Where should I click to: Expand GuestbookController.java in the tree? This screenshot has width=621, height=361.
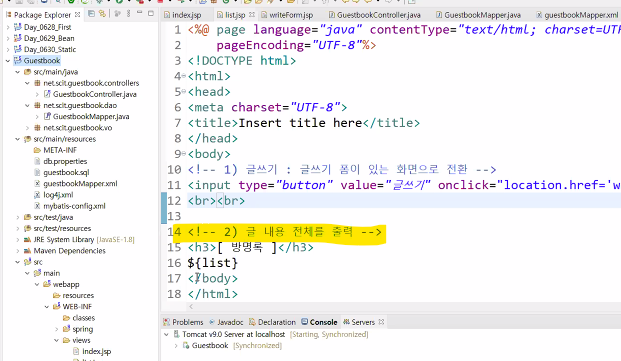click(37, 94)
